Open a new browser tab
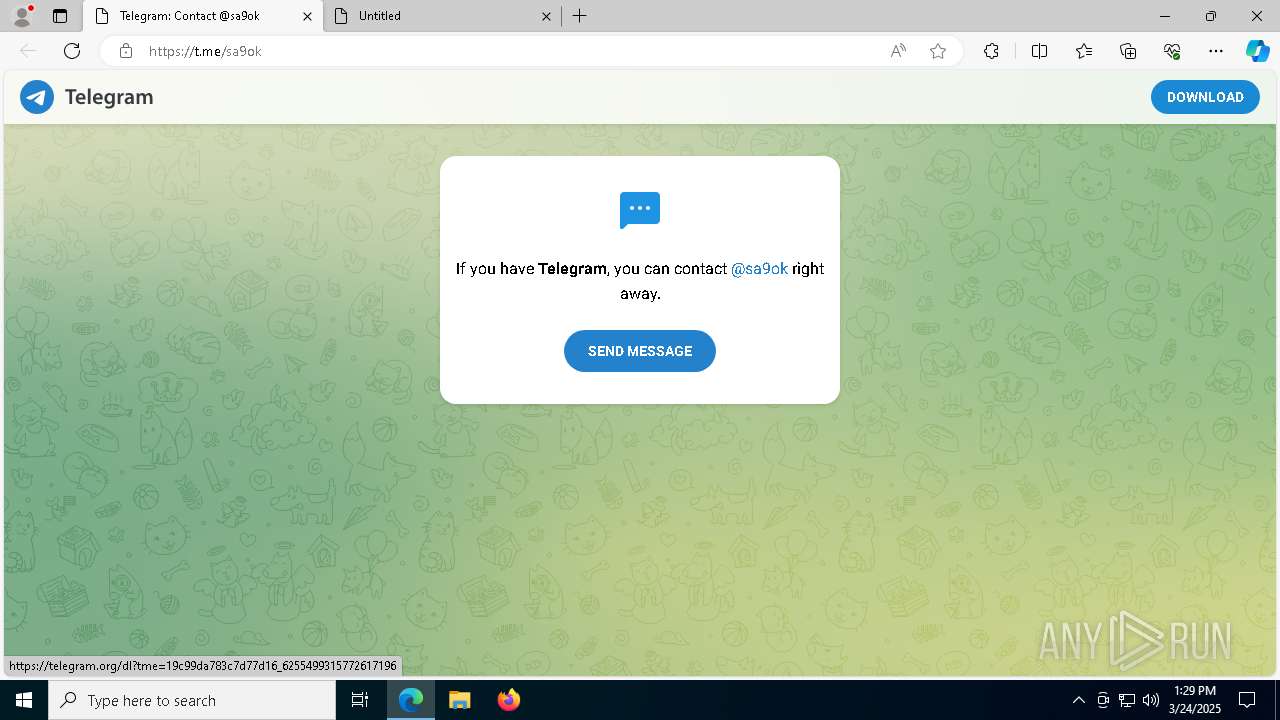The height and width of the screenshot is (720, 1280). tap(580, 16)
